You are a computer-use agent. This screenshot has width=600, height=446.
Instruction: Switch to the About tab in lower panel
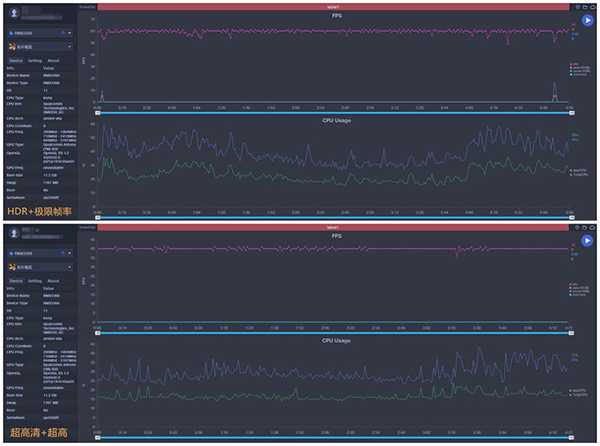click(x=53, y=282)
